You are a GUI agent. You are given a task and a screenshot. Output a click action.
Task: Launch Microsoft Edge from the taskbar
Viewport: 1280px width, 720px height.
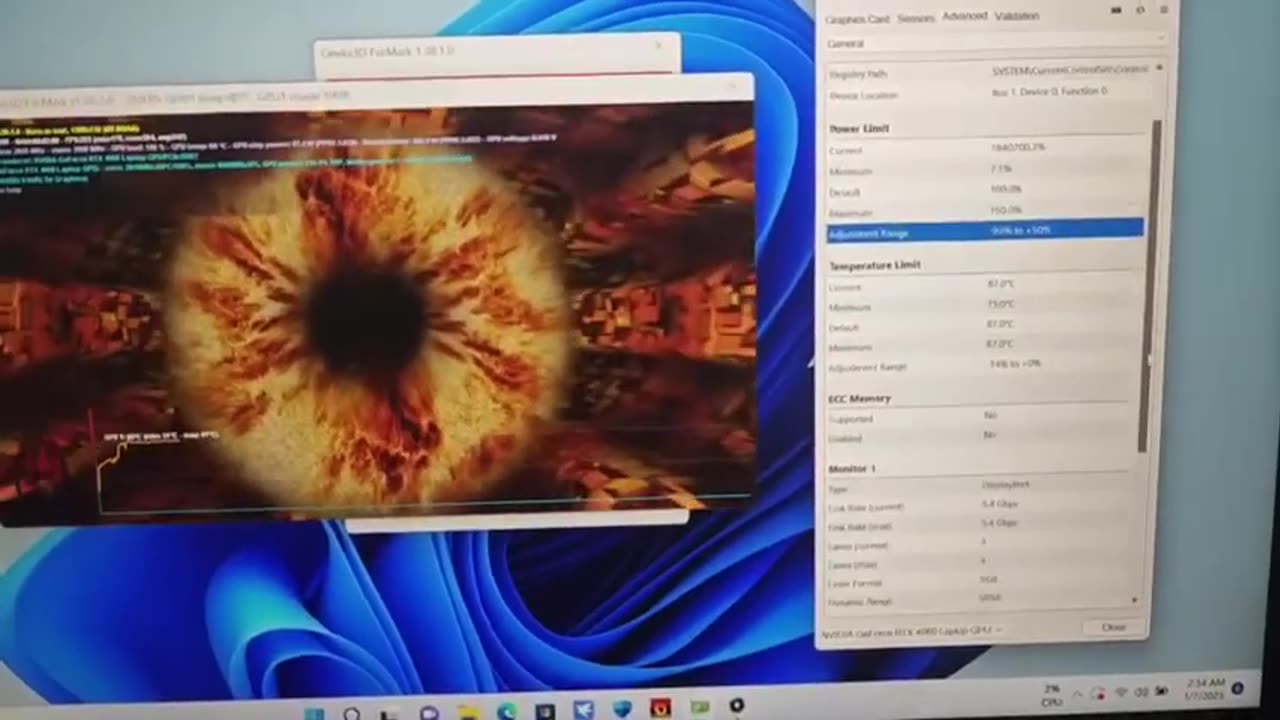(507, 711)
